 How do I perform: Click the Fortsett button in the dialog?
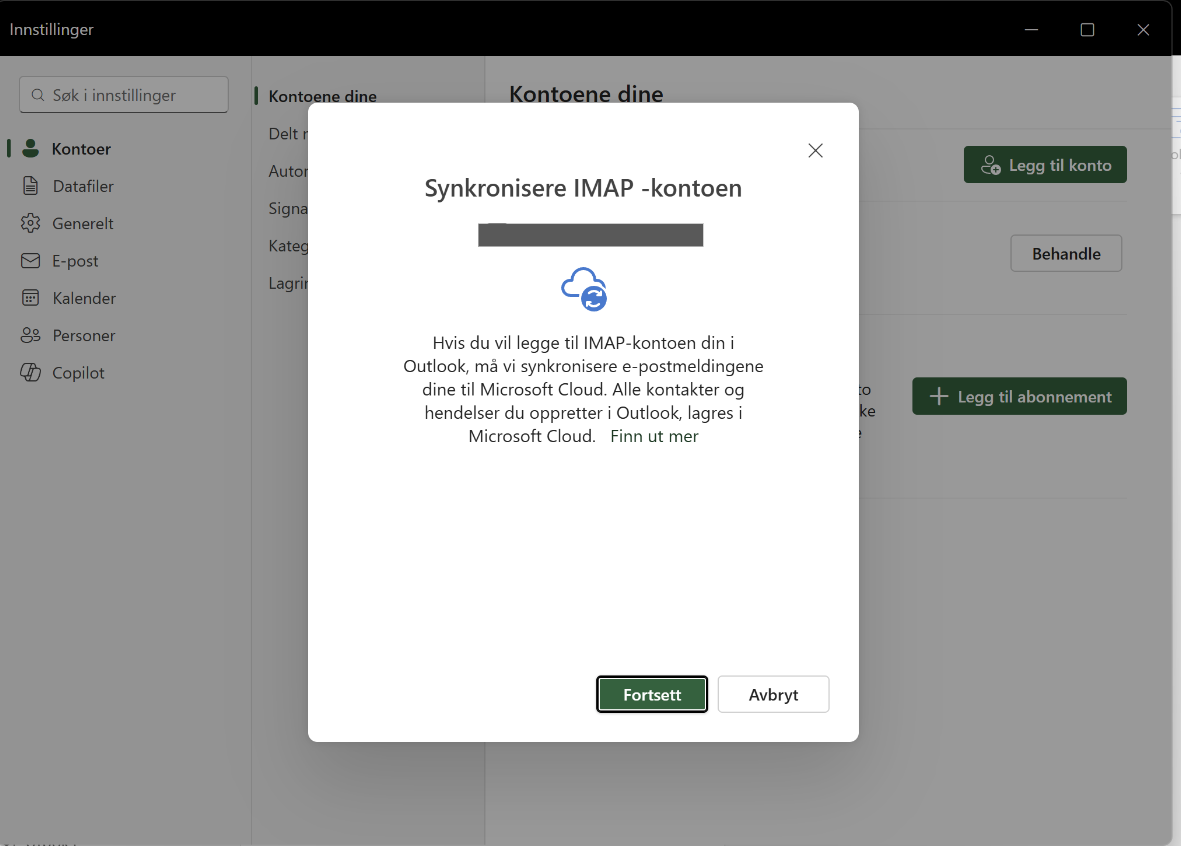click(x=652, y=694)
